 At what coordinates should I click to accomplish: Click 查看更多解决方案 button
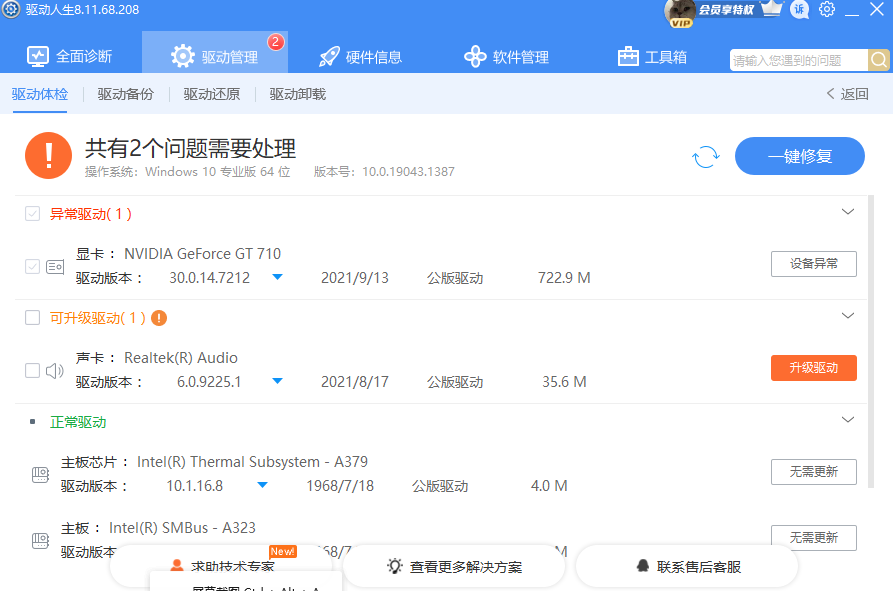454,566
